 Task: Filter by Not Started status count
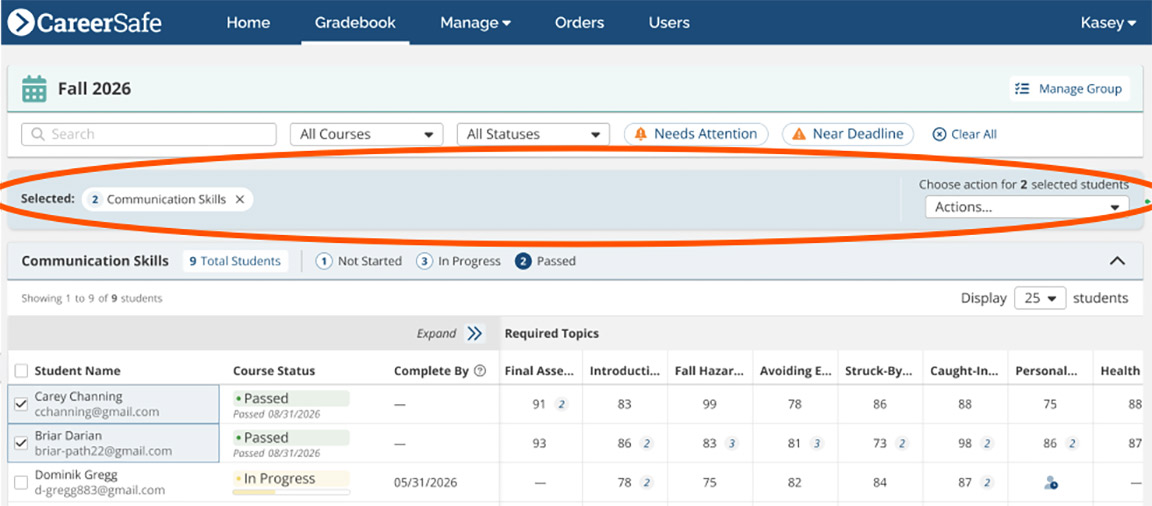point(359,261)
